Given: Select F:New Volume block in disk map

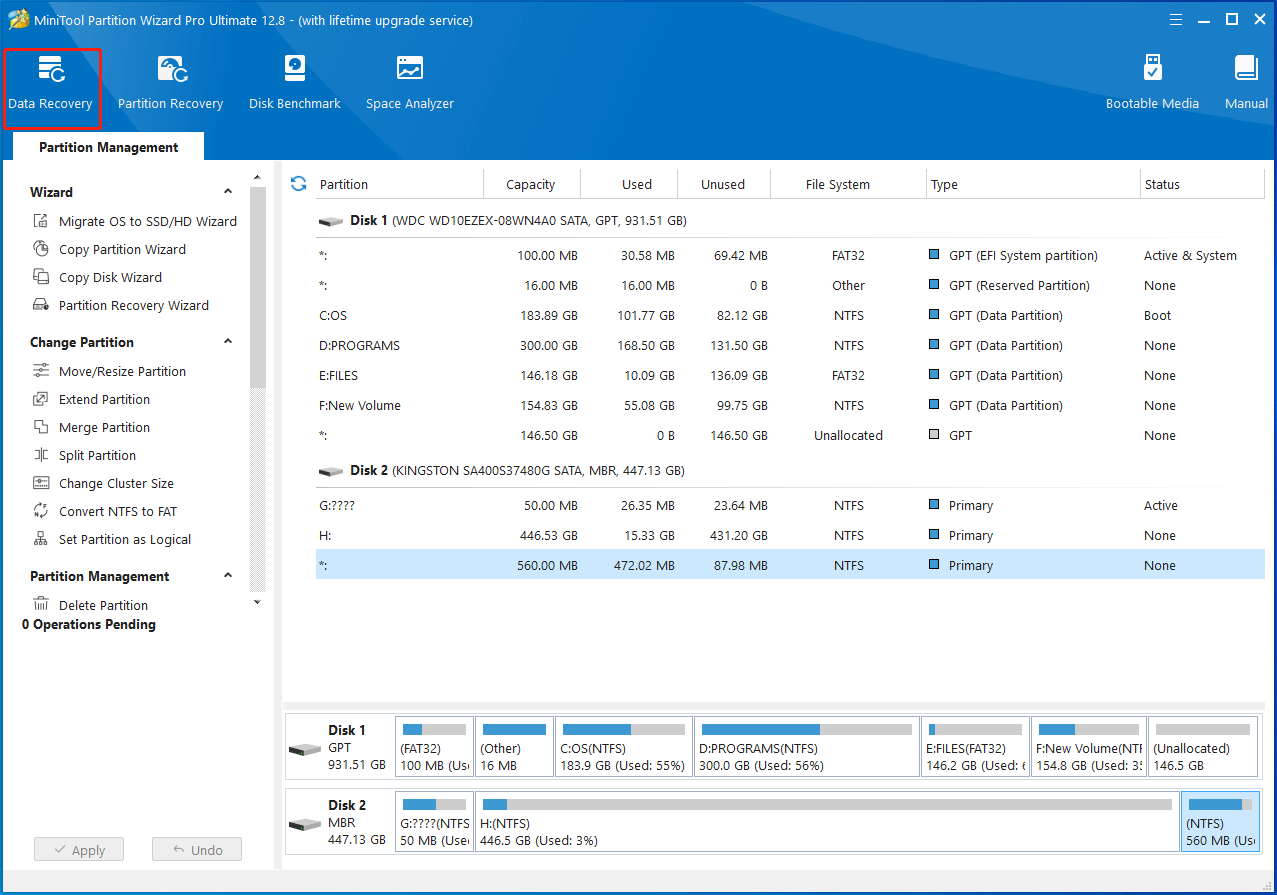Looking at the screenshot, I should point(1089,746).
